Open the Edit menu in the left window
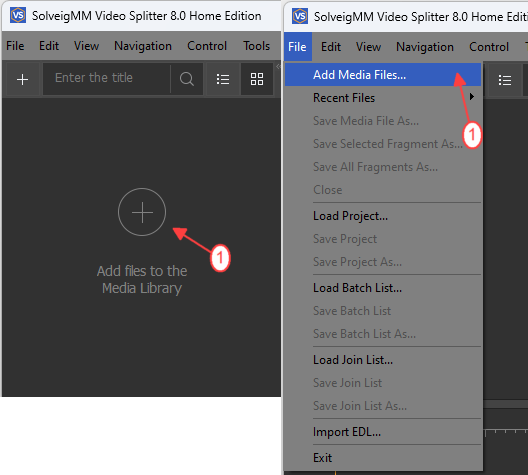 coord(49,46)
